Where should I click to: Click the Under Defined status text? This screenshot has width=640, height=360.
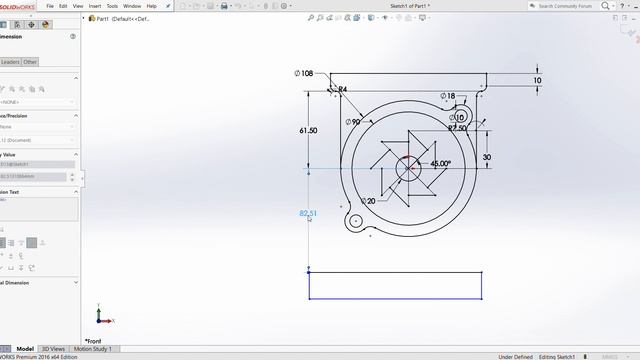point(516,357)
